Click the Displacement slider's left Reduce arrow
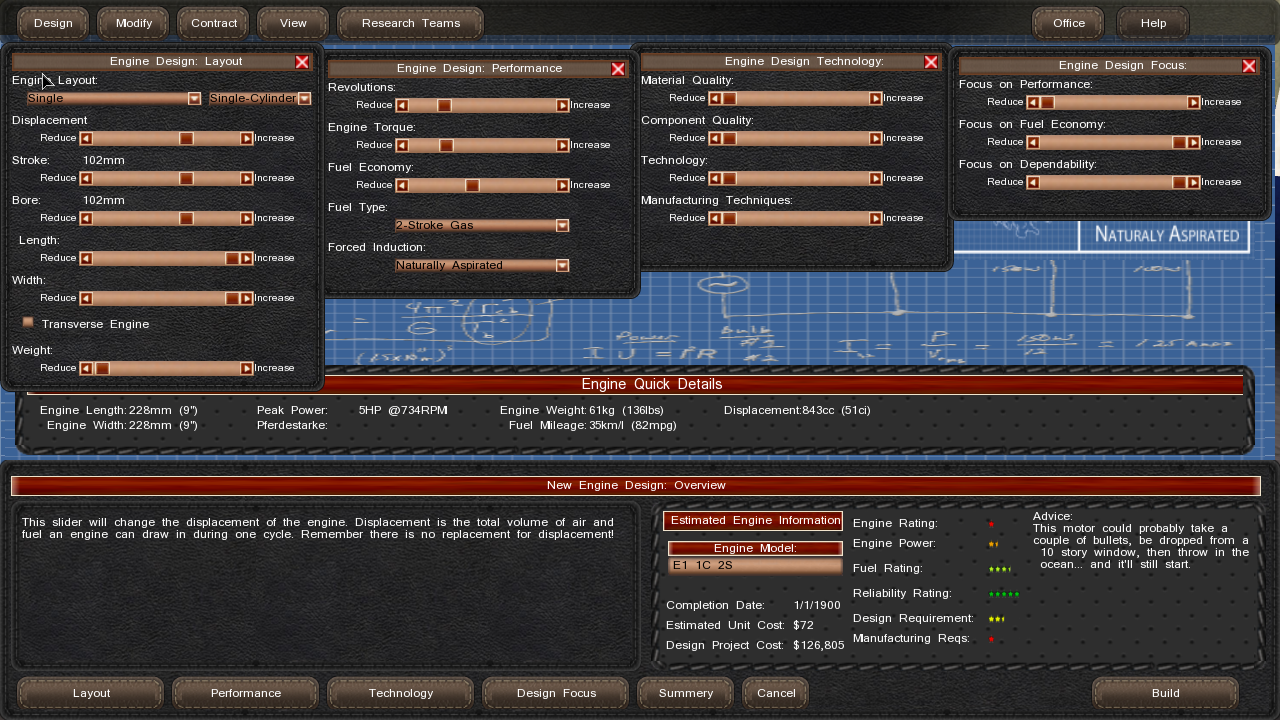 [86, 138]
